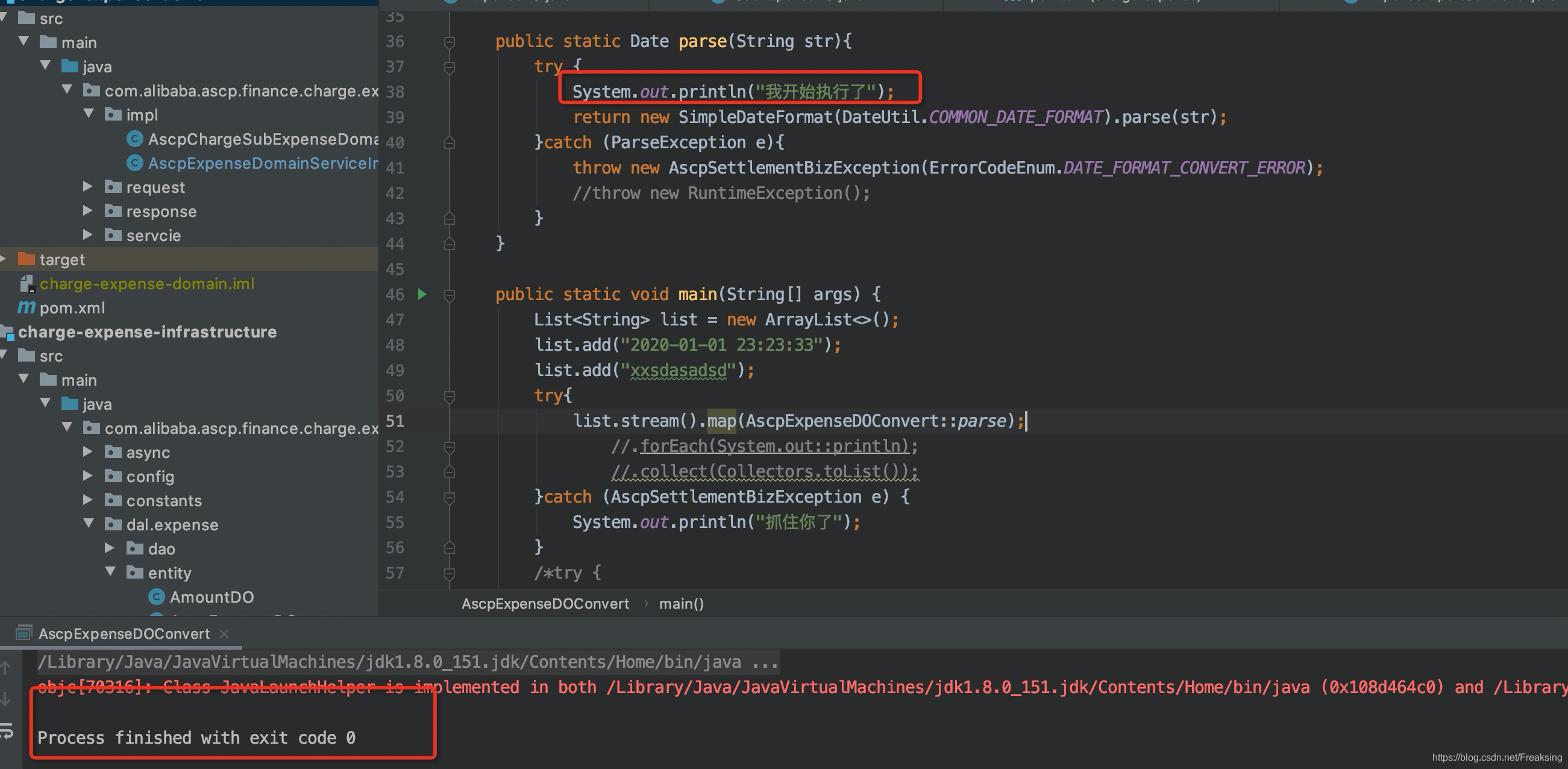This screenshot has width=1568, height=769.
Task: Click Maven icon beside pom.xml
Action: click(25, 307)
